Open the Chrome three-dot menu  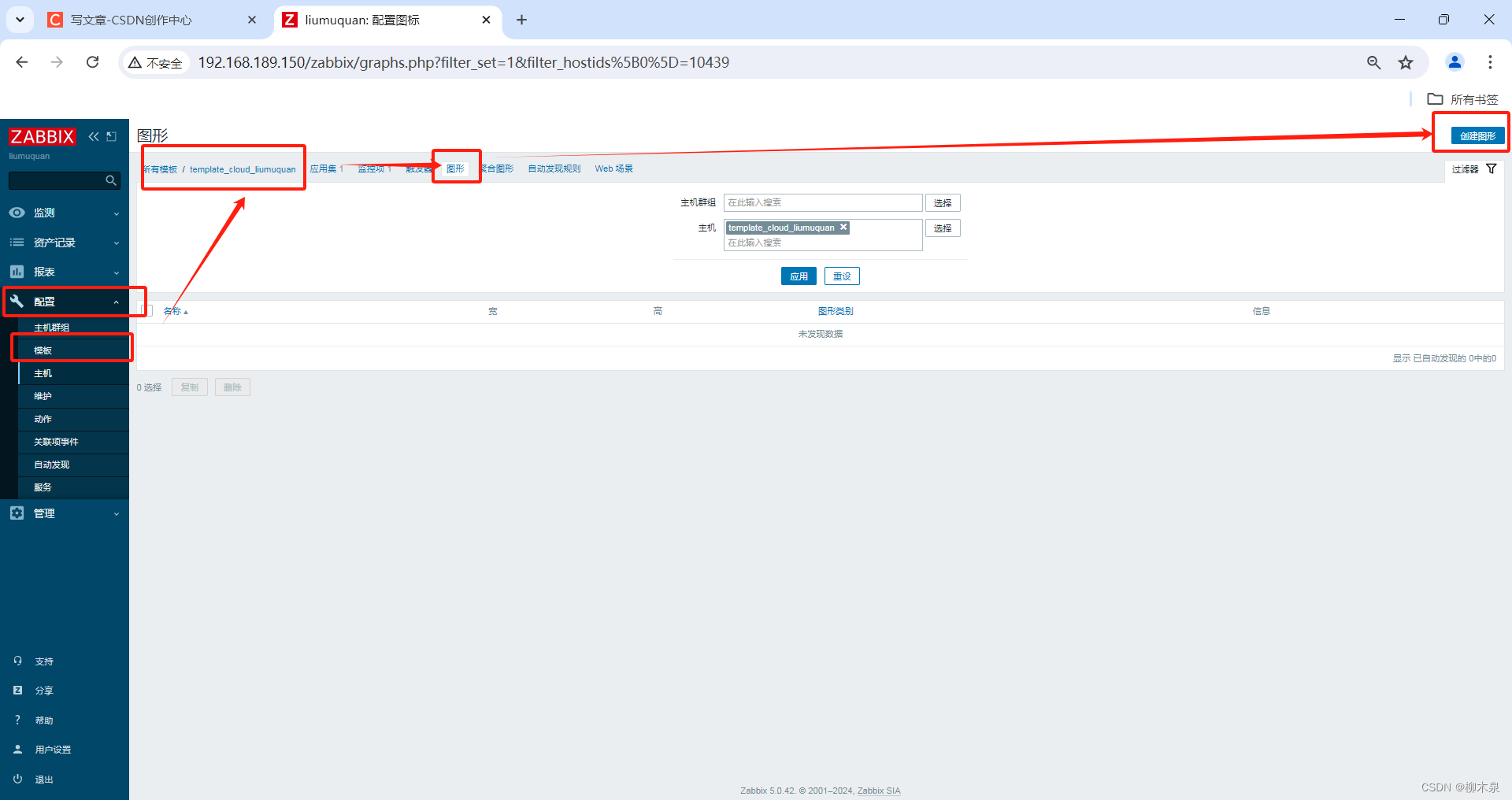click(1490, 62)
